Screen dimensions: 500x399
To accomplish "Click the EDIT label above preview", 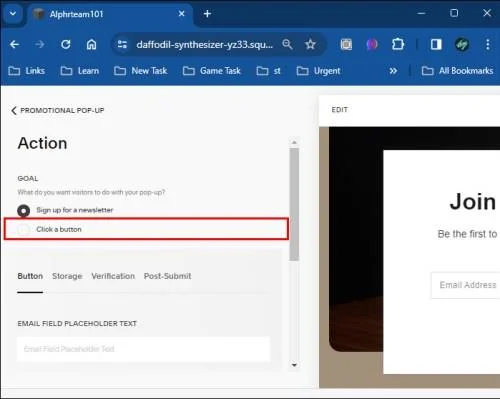I will coord(340,110).
